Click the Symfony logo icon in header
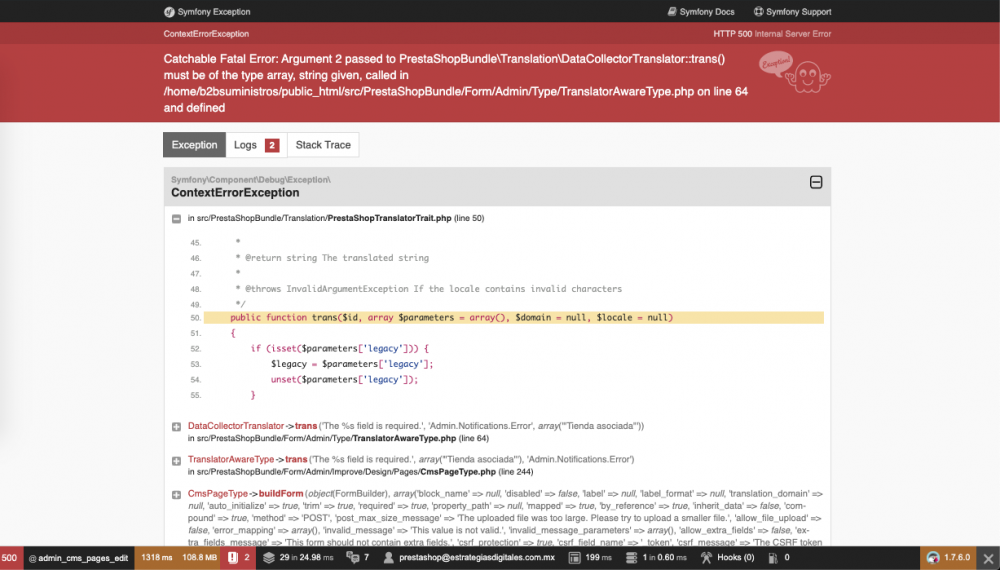This screenshot has height=570, width=1000. pyautogui.click(x=169, y=11)
